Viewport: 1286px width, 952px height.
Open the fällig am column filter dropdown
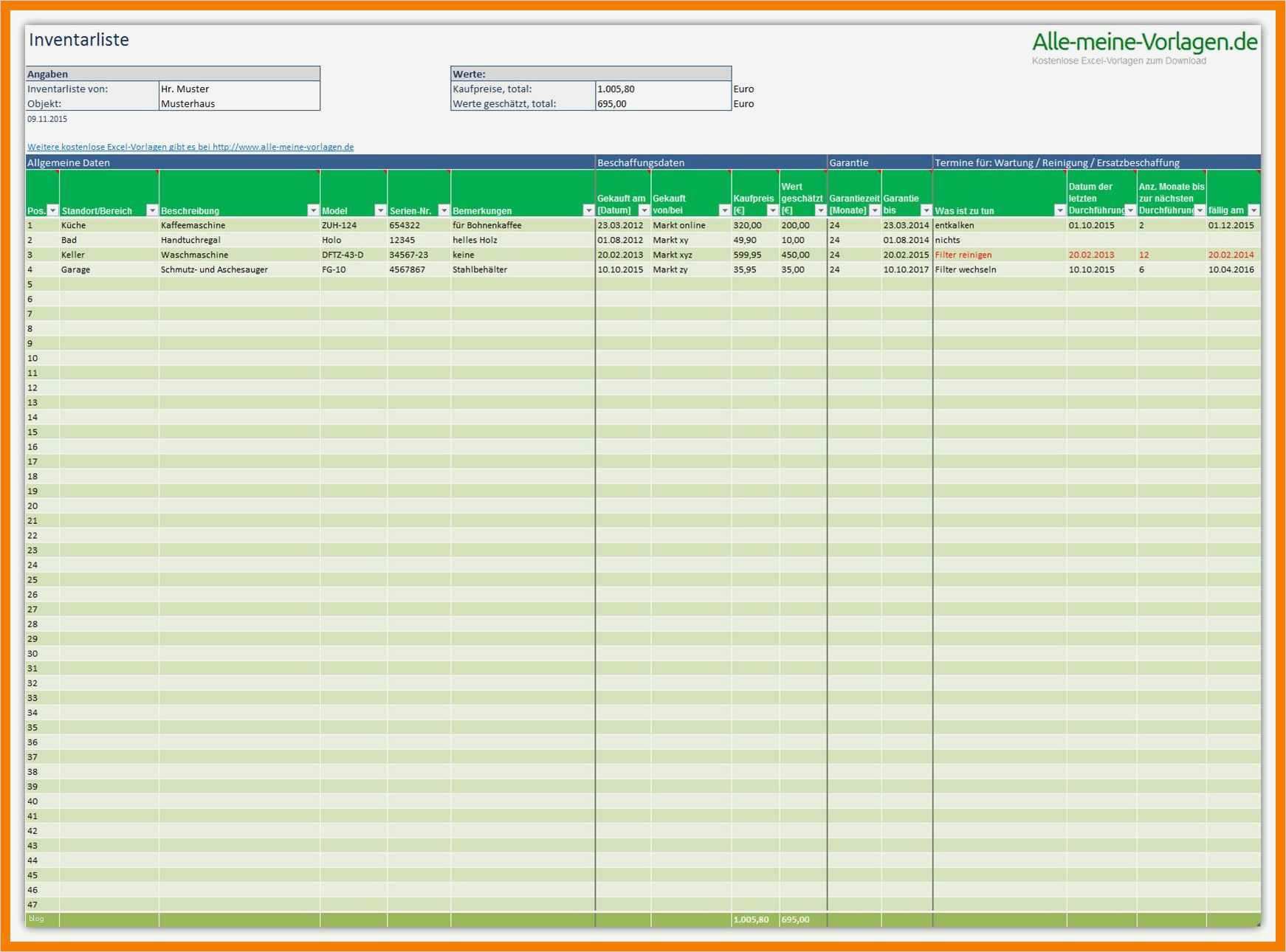[1254, 210]
